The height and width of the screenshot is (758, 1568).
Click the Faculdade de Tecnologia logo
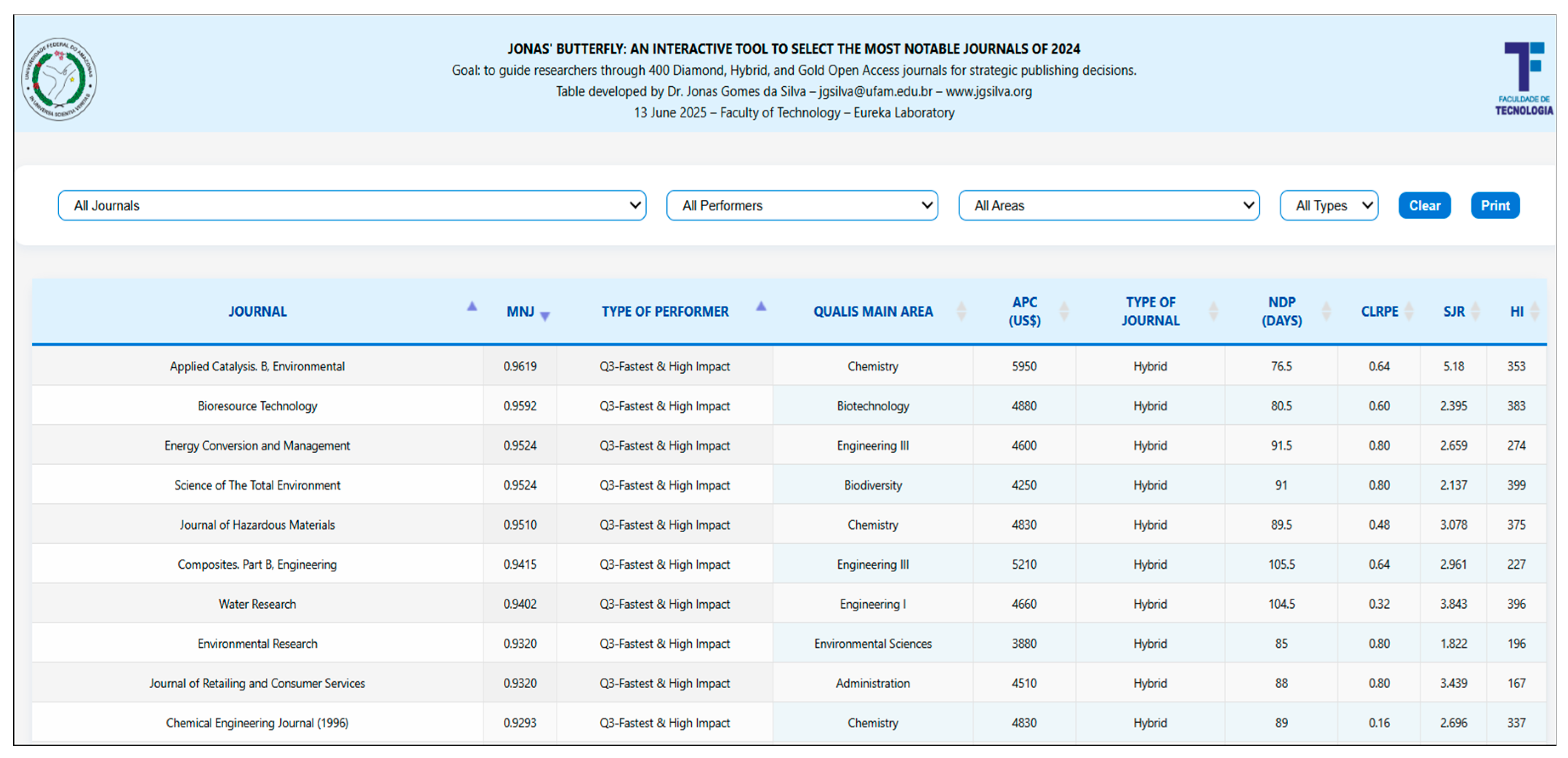point(1523,78)
